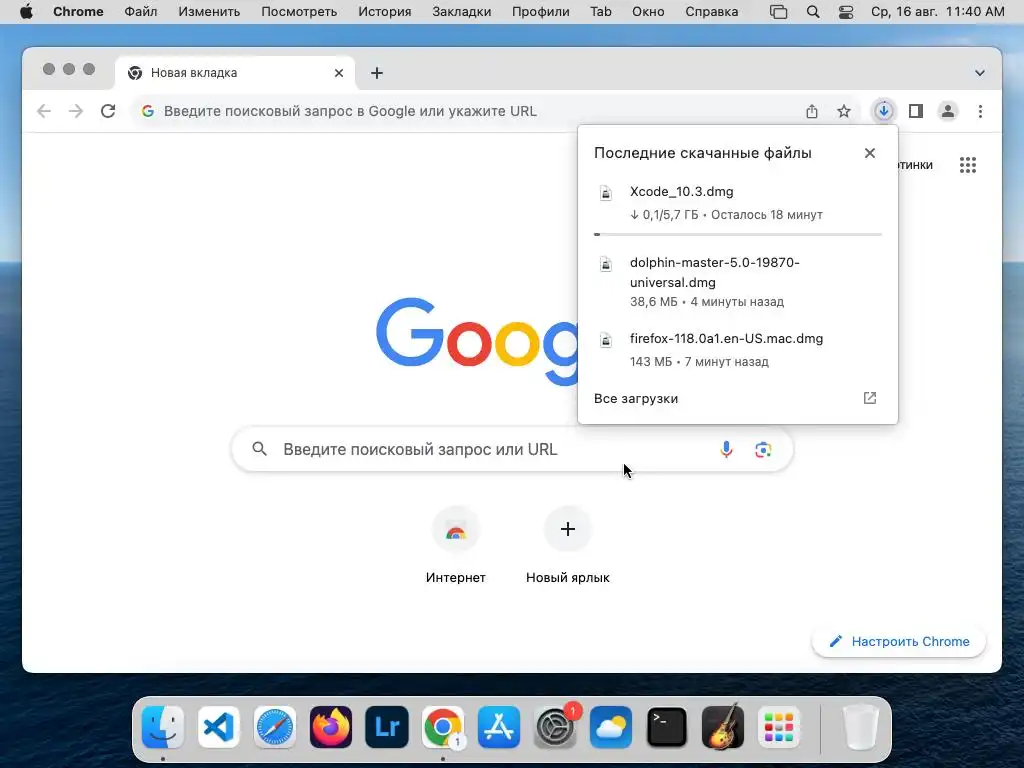The width and height of the screenshot is (1024, 768).
Task: Select the Новая вкладка tab
Action: (x=235, y=73)
